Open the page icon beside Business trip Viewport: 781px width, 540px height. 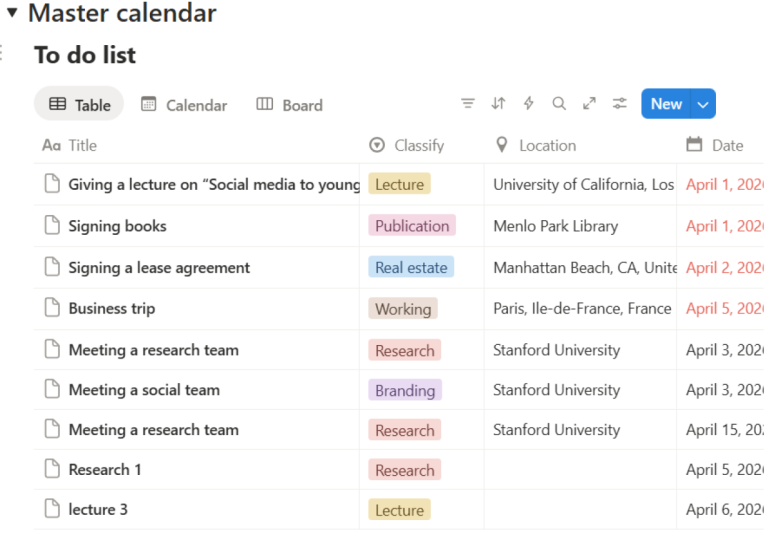coord(52,307)
